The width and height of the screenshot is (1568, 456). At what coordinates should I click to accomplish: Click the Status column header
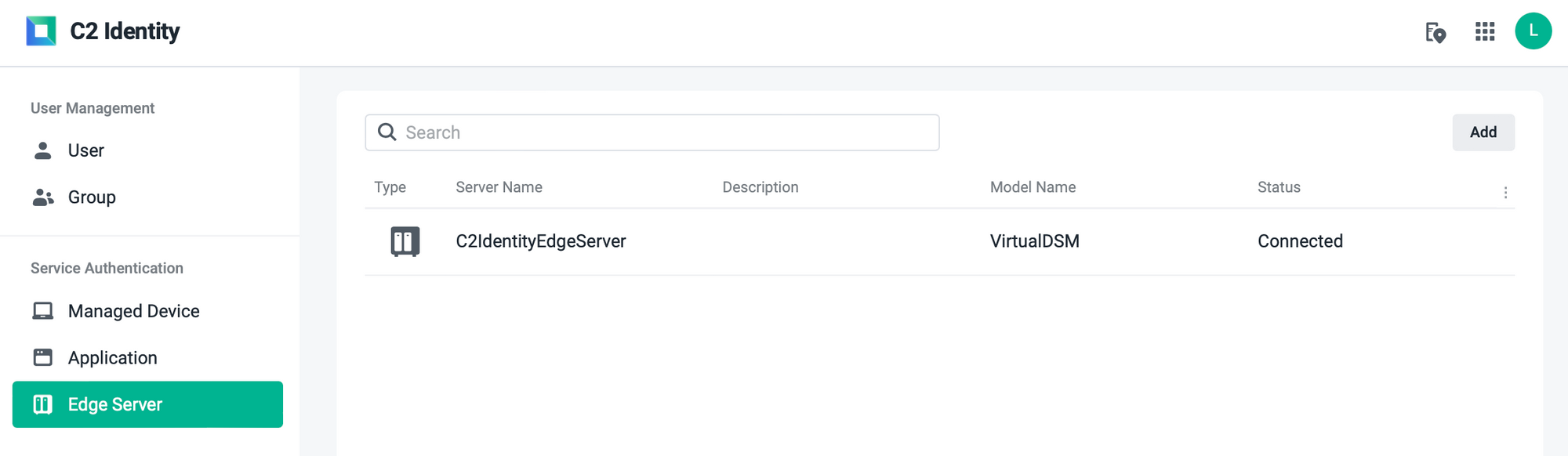[x=1278, y=187]
